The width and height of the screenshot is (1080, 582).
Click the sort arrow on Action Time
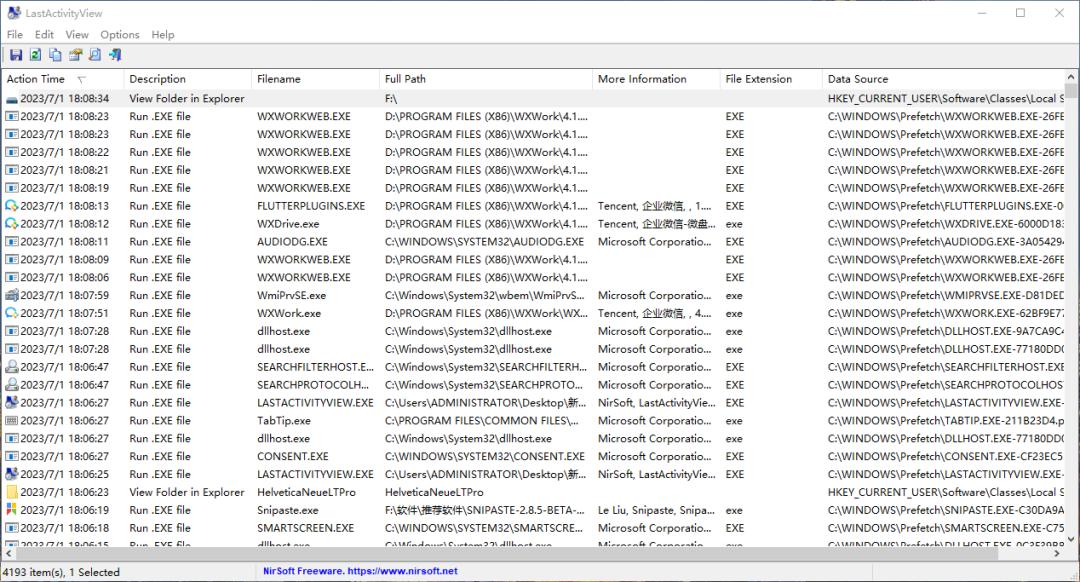tap(81, 80)
